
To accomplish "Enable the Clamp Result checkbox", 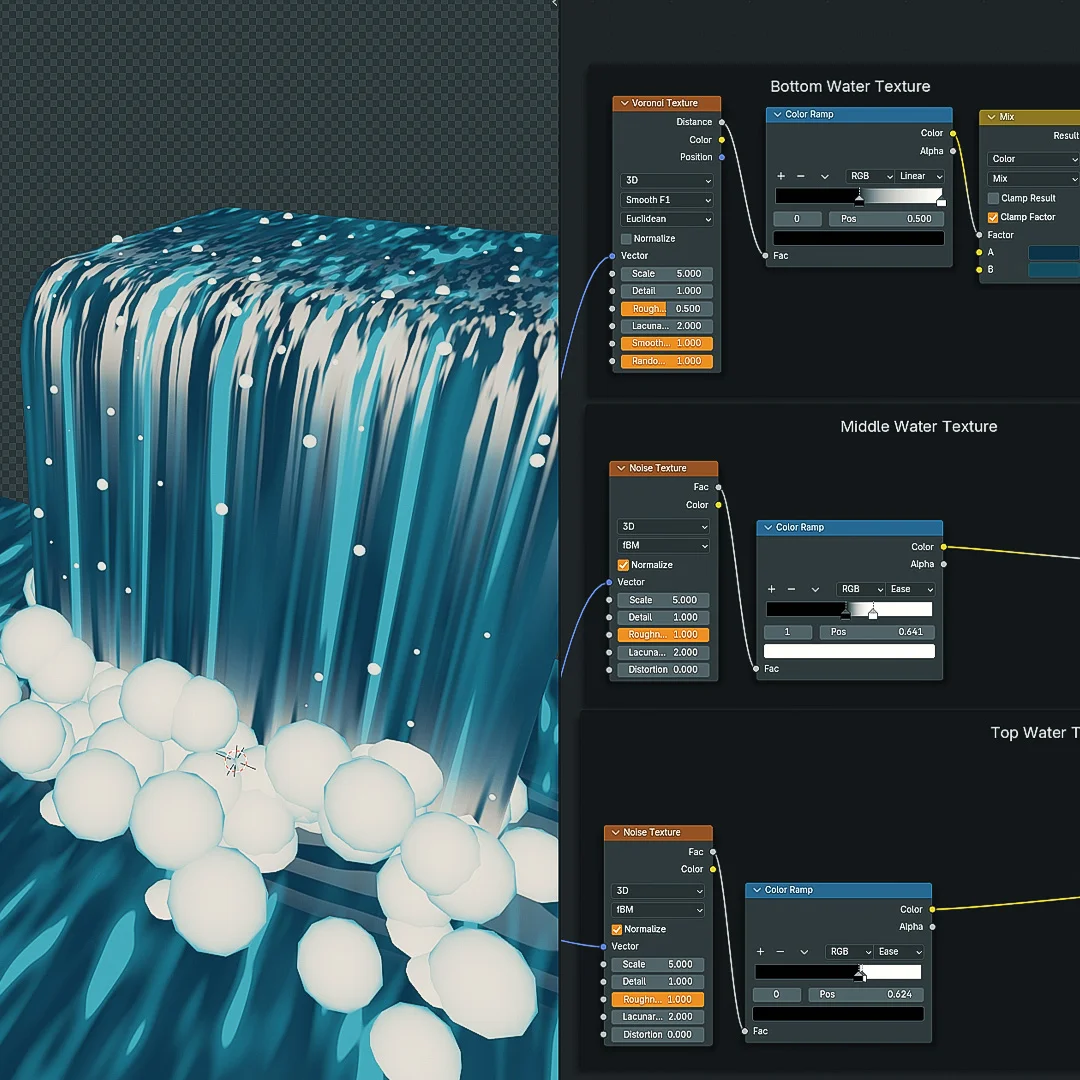I will (x=993, y=198).
